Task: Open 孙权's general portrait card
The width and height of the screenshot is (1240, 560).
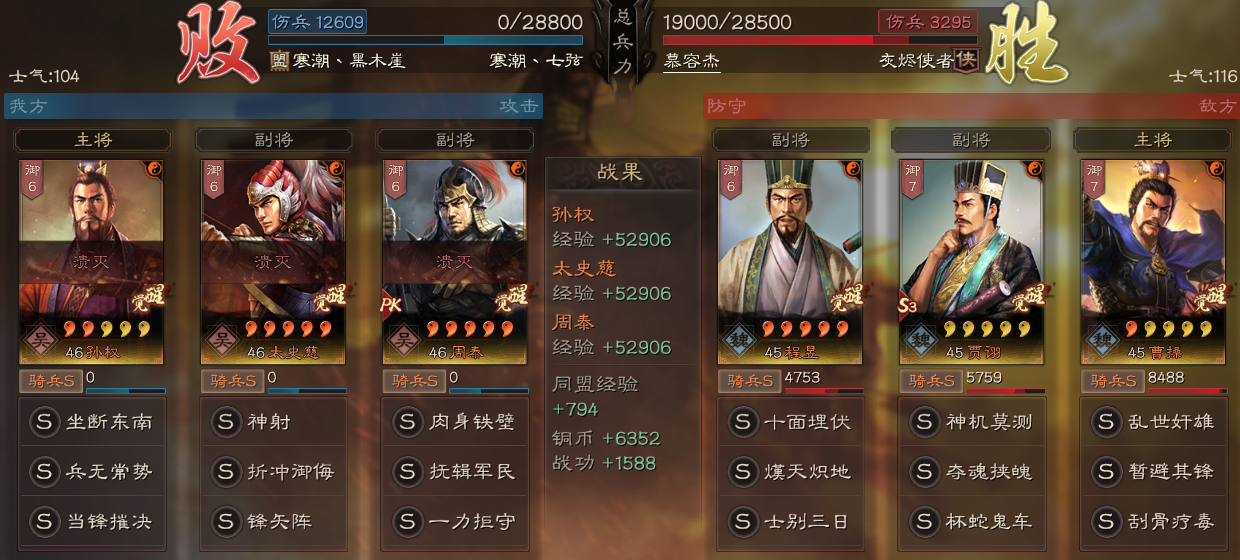Action: click(91, 261)
